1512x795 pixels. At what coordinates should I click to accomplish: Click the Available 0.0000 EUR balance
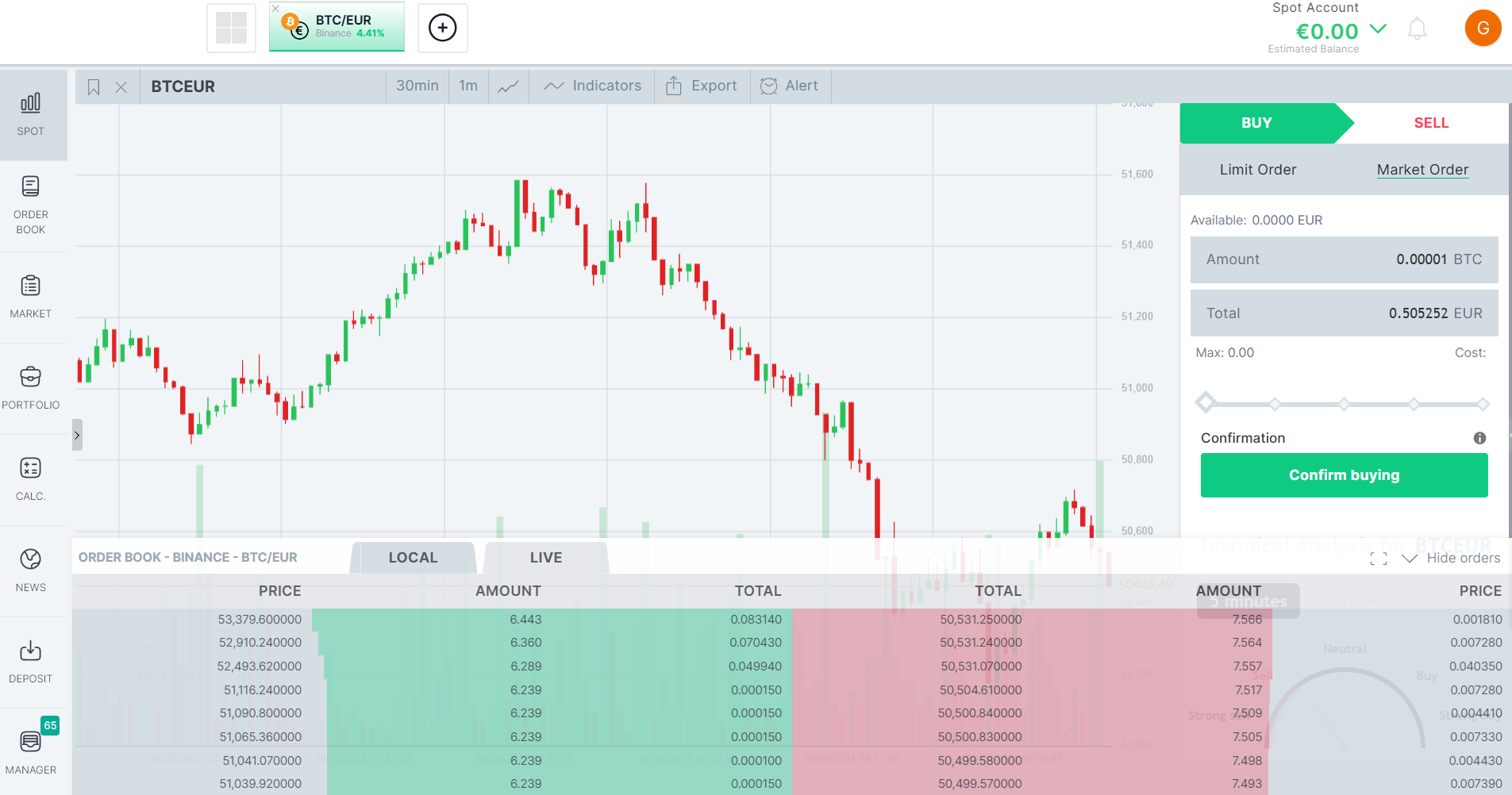point(1256,221)
